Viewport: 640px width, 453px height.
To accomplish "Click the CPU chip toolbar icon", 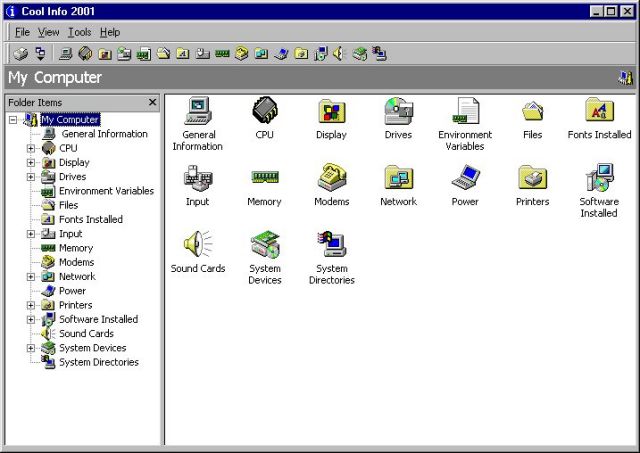I will tap(85, 53).
